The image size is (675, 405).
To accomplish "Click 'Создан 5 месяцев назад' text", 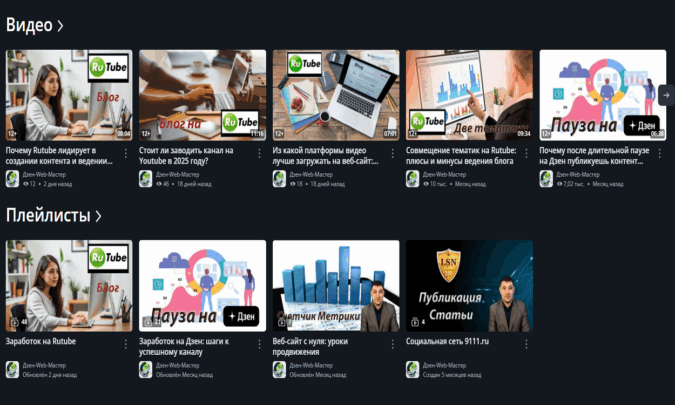I will point(452,375).
